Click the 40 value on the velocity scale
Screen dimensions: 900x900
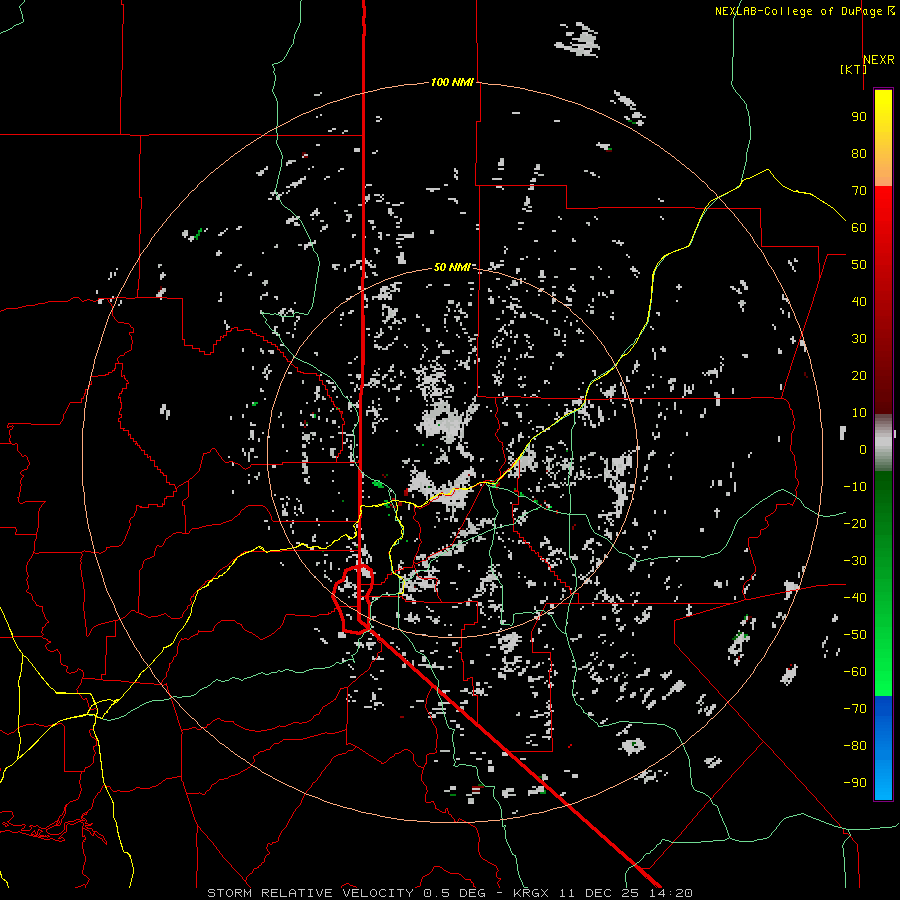859,302
